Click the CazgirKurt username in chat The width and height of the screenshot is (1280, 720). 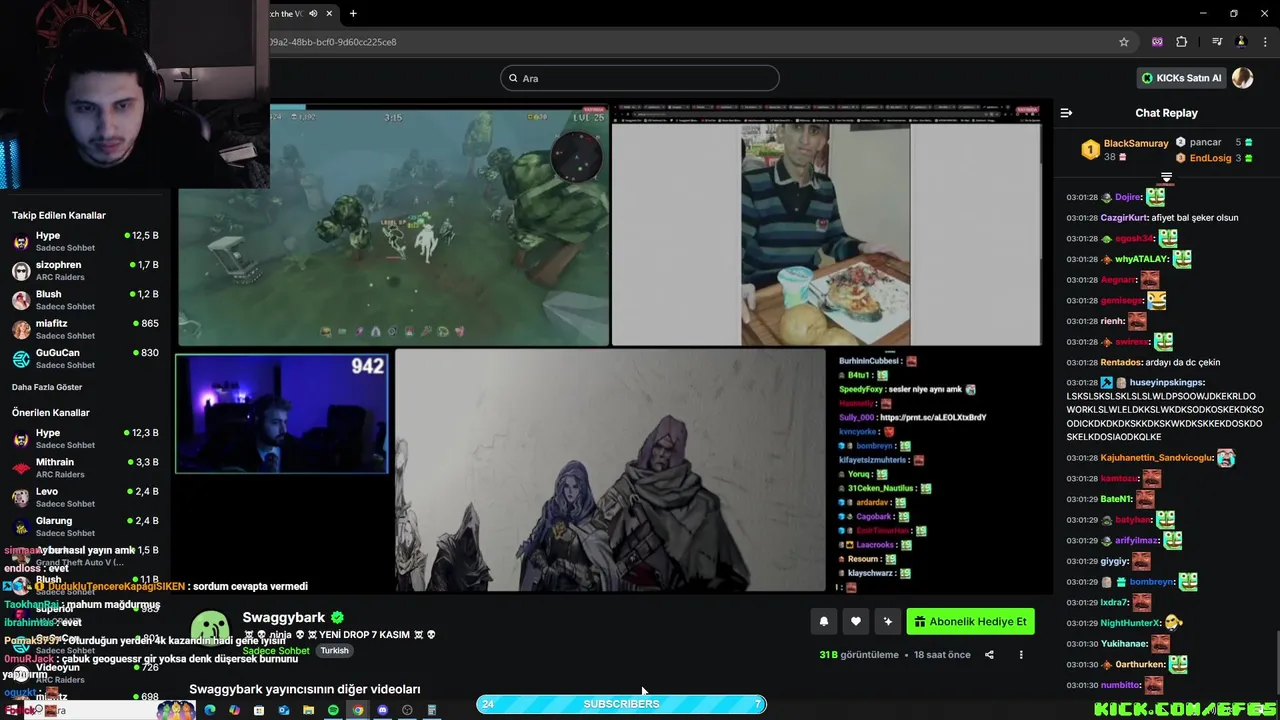click(x=1123, y=218)
